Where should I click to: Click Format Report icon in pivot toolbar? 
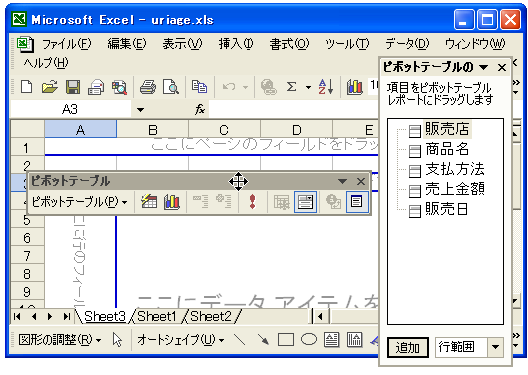coord(149,202)
